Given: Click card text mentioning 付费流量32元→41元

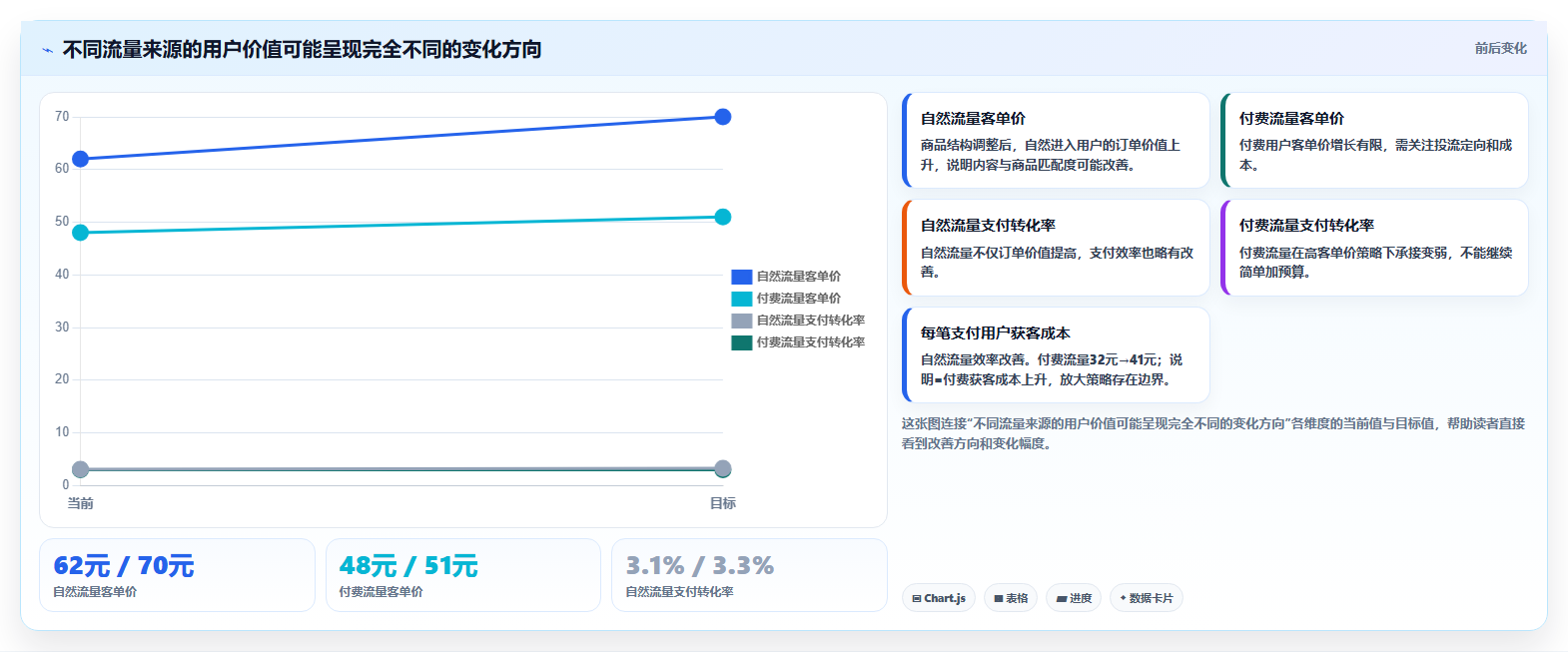Looking at the screenshot, I should click(x=1051, y=369).
